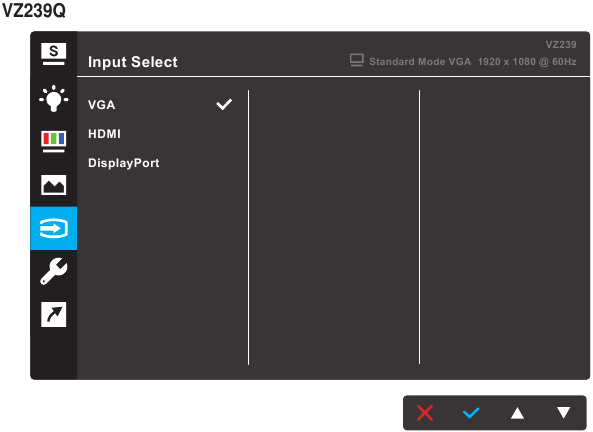This screenshot has width=593, height=432.
Task: Click the red X exit button
Action: coord(425,413)
